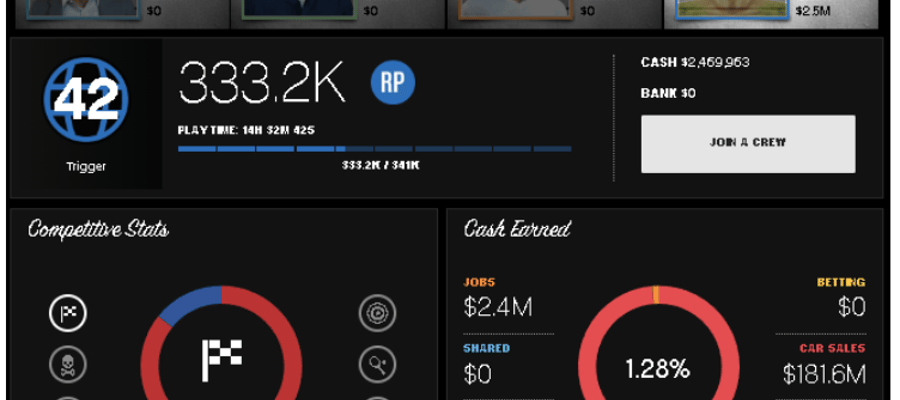Click the blue RP badge
The height and width of the screenshot is (400, 900).
click(393, 82)
